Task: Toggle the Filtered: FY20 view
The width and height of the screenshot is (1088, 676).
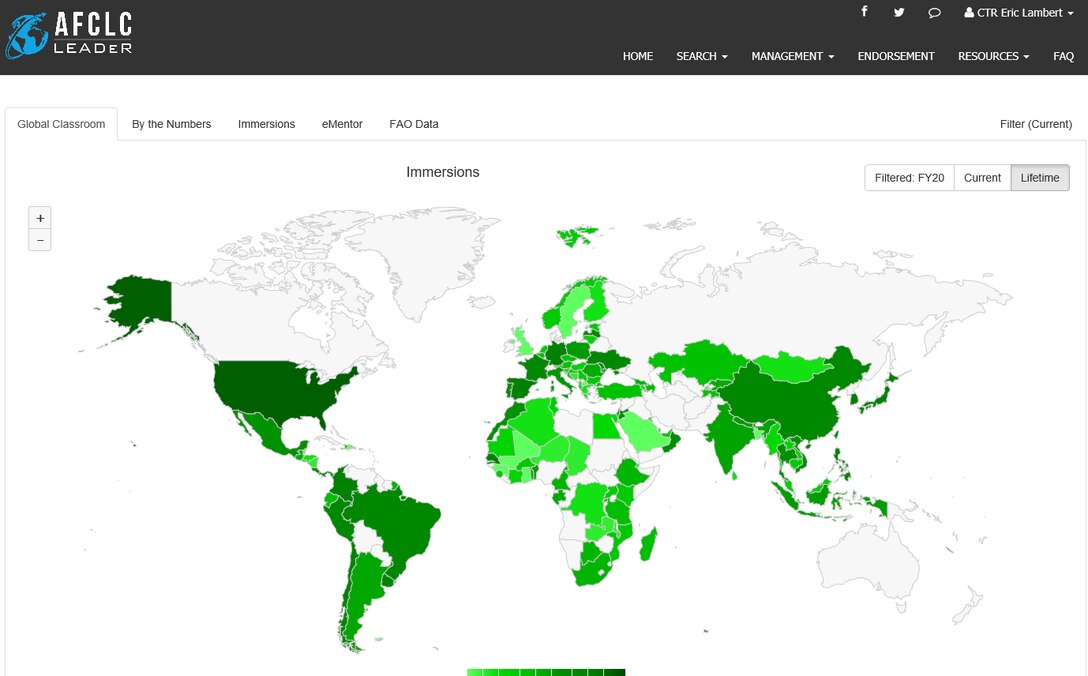Action: pyautogui.click(x=909, y=178)
